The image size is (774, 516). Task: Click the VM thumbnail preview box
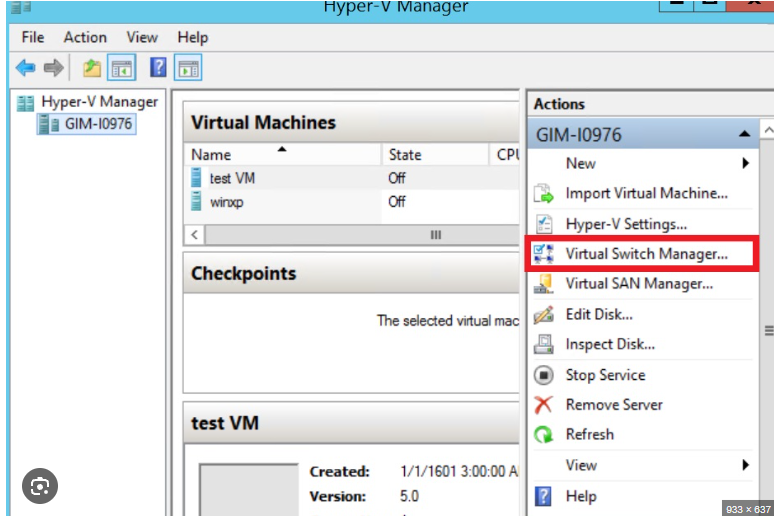[249, 489]
